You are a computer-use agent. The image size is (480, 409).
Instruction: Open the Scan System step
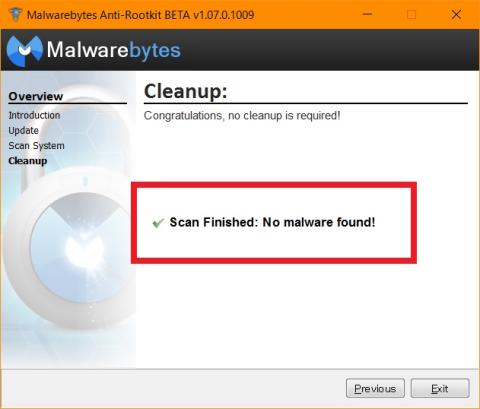click(x=36, y=146)
